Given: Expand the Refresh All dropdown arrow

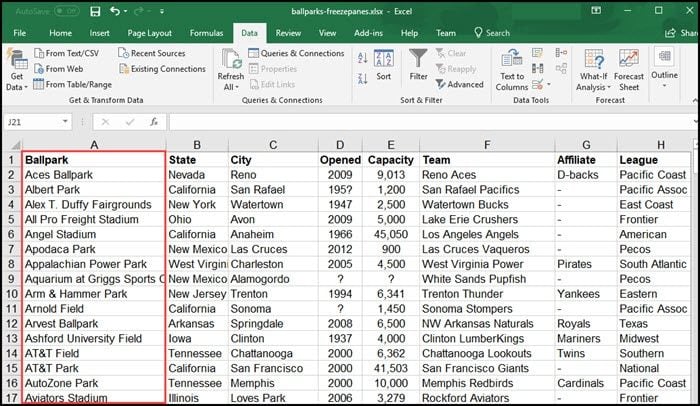Looking at the screenshot, I should pos(237,87).
